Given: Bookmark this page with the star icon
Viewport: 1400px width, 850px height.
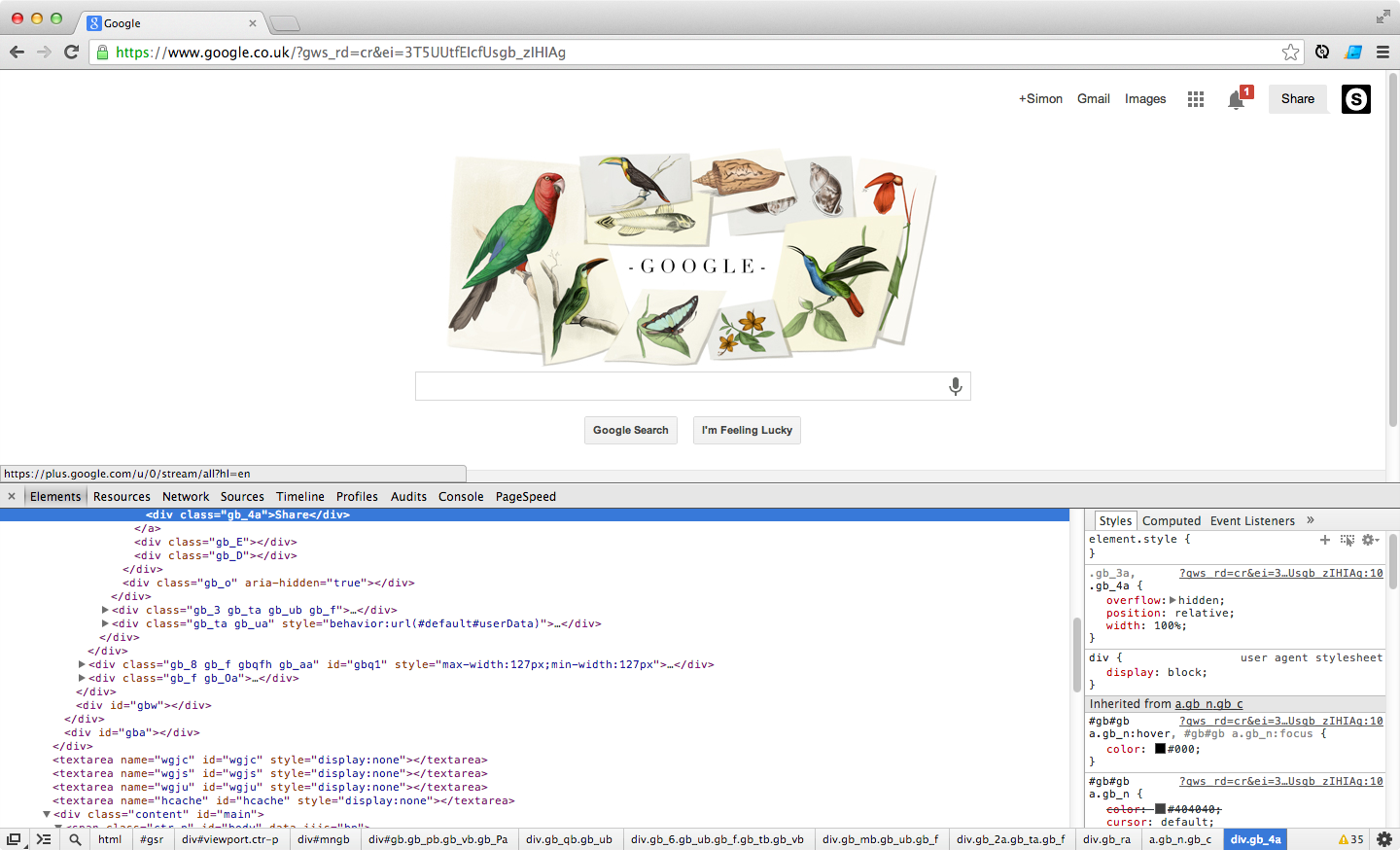Looking at the screenshot, I should click(1290, 53).
